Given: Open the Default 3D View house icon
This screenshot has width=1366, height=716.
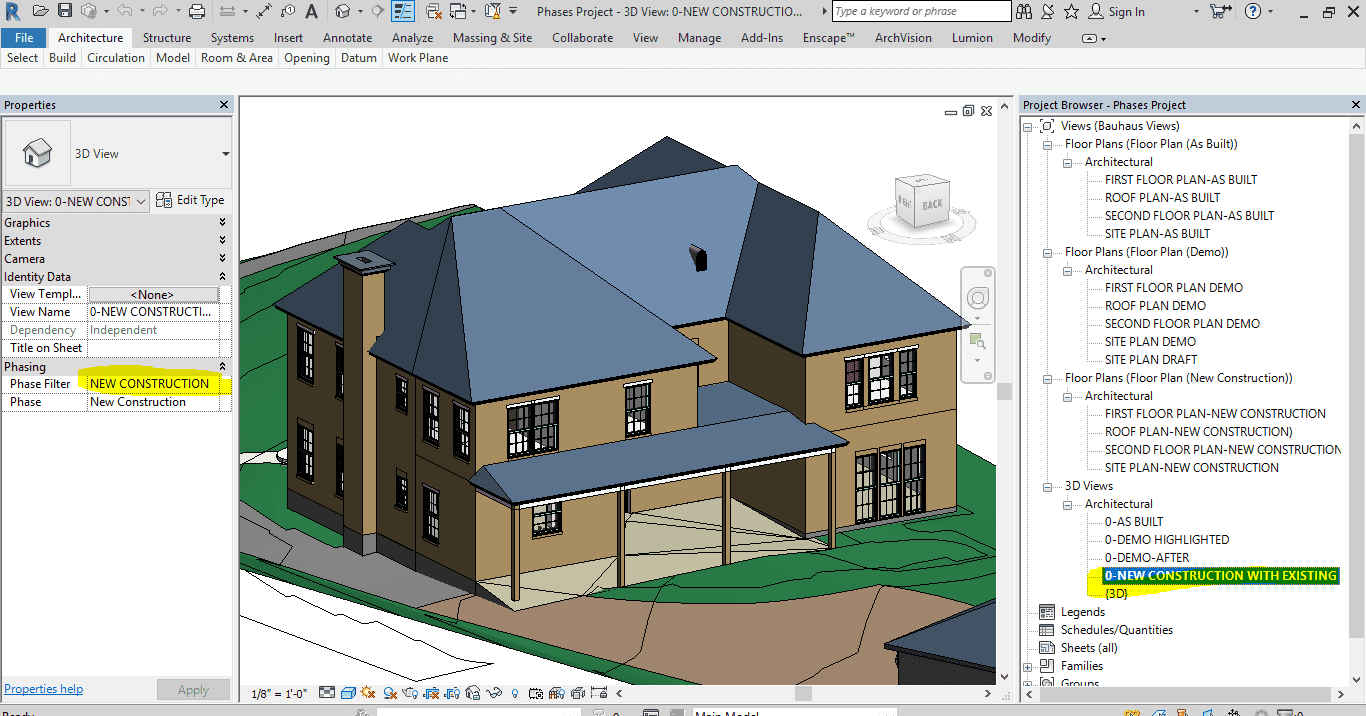Looking at the screenshot, I should pyautogui.click(x=343, y=12).
